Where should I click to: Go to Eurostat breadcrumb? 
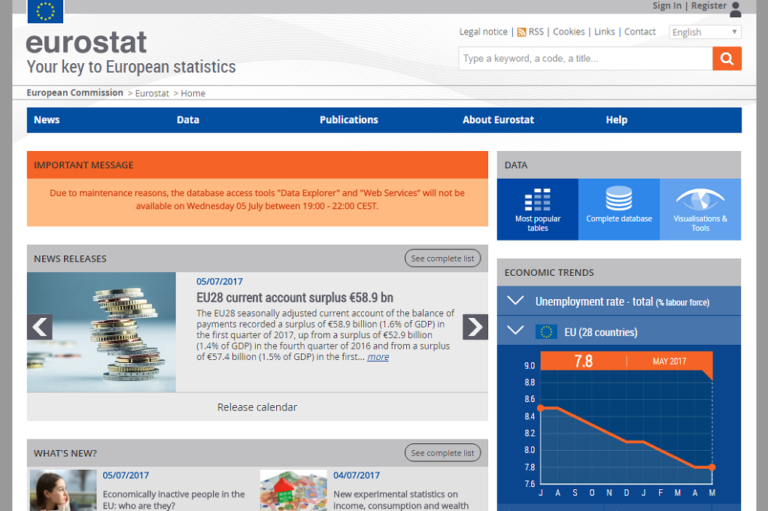pyautogui.click(x=152, y=93)
